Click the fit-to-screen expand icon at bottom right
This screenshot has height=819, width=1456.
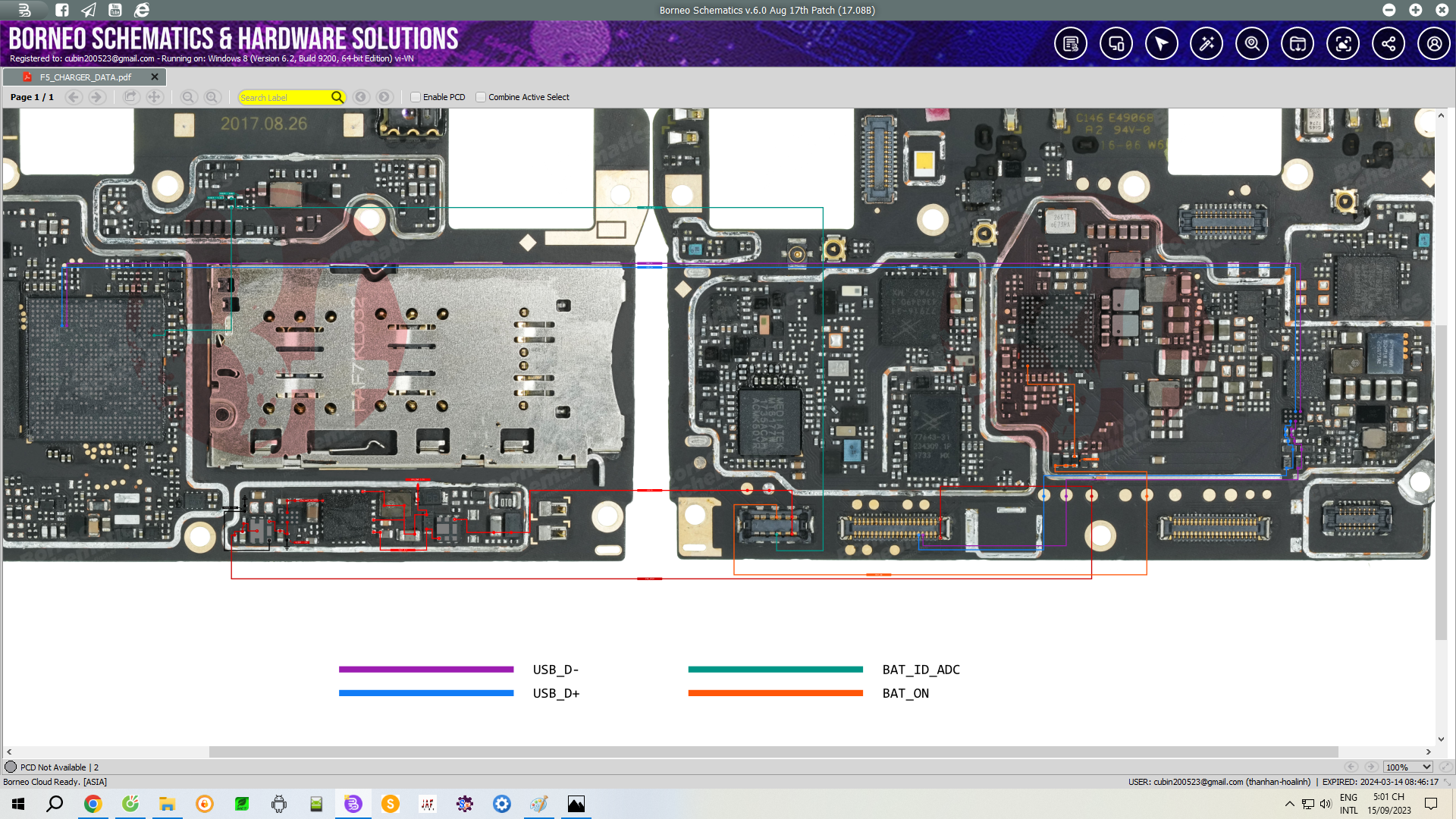[x=1445, y=767]
